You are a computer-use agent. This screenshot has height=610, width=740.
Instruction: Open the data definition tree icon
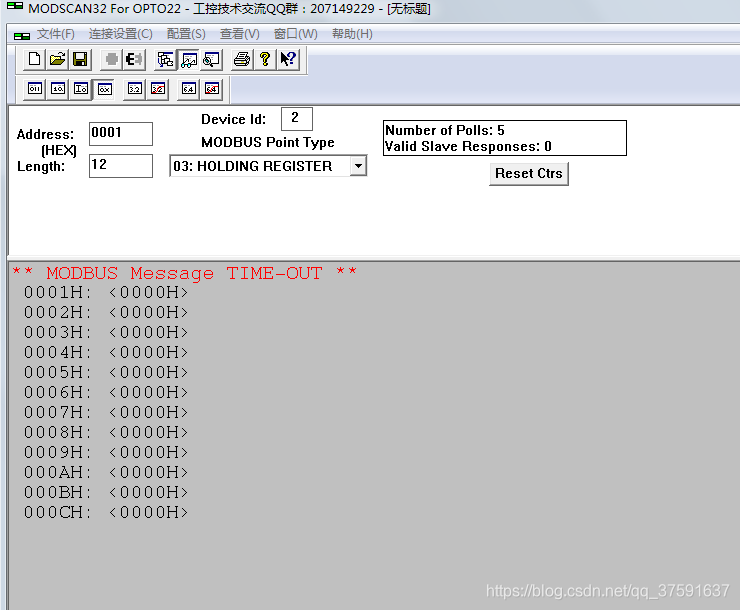tap(166, 59)
